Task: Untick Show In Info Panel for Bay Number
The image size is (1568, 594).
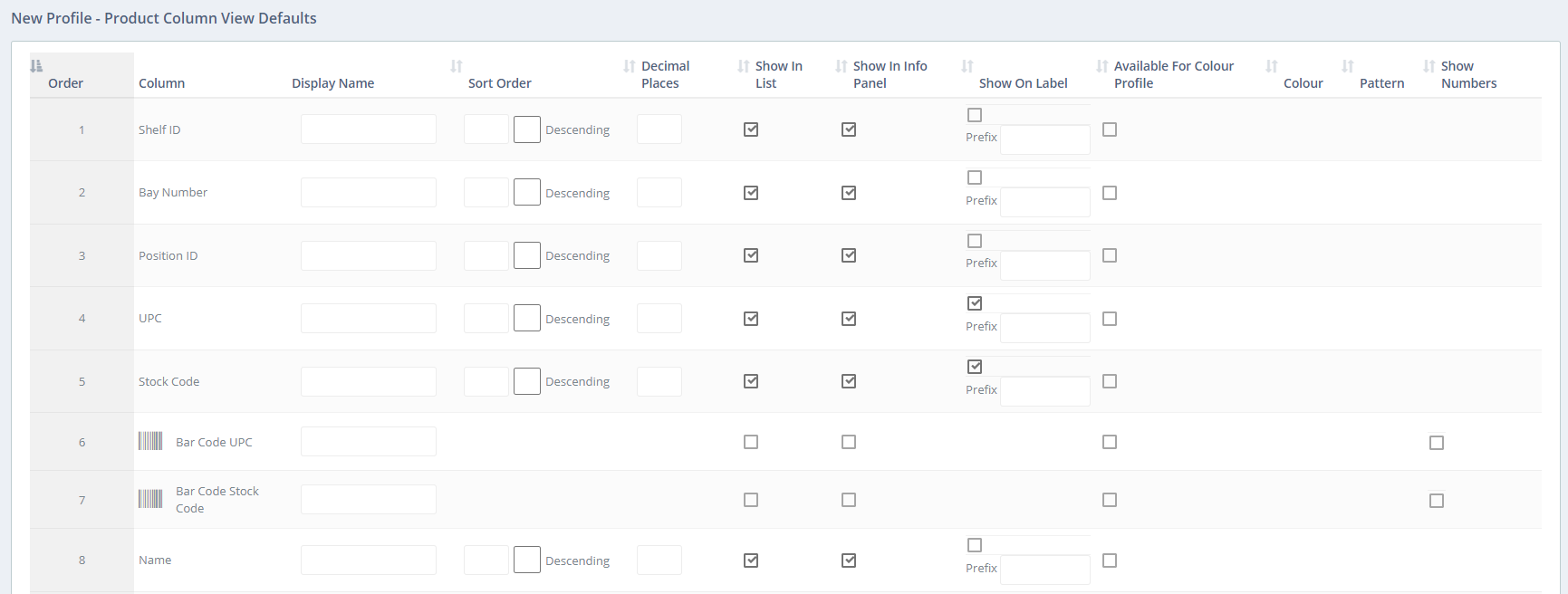Action: [849, 193]
